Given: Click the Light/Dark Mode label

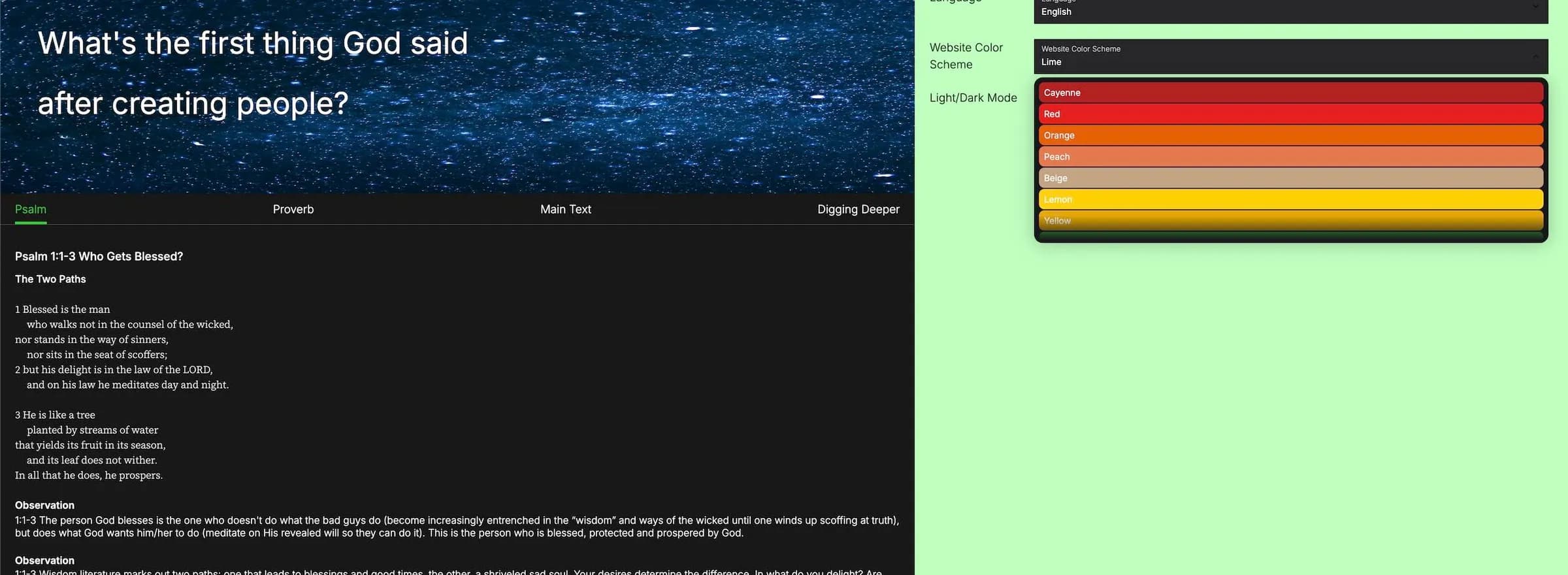Looking at the screenshot, I should pos(973,98).
